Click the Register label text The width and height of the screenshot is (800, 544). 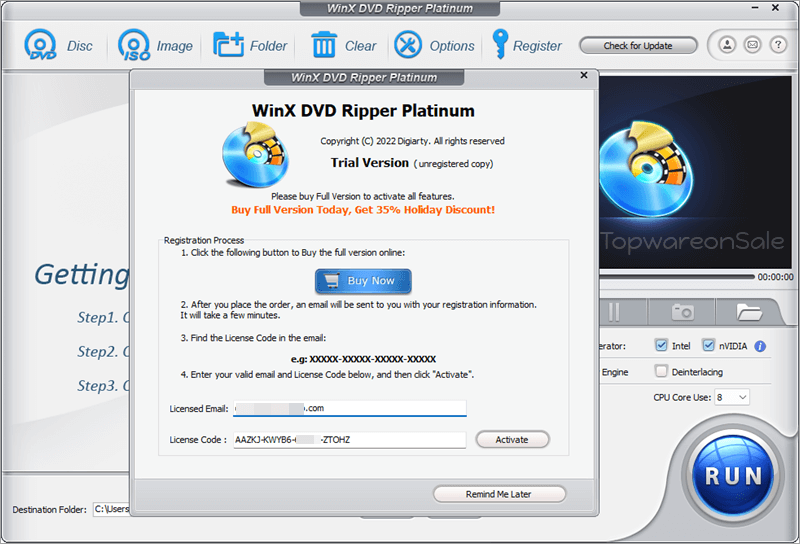pyautogui.click(x=537, y=46)
